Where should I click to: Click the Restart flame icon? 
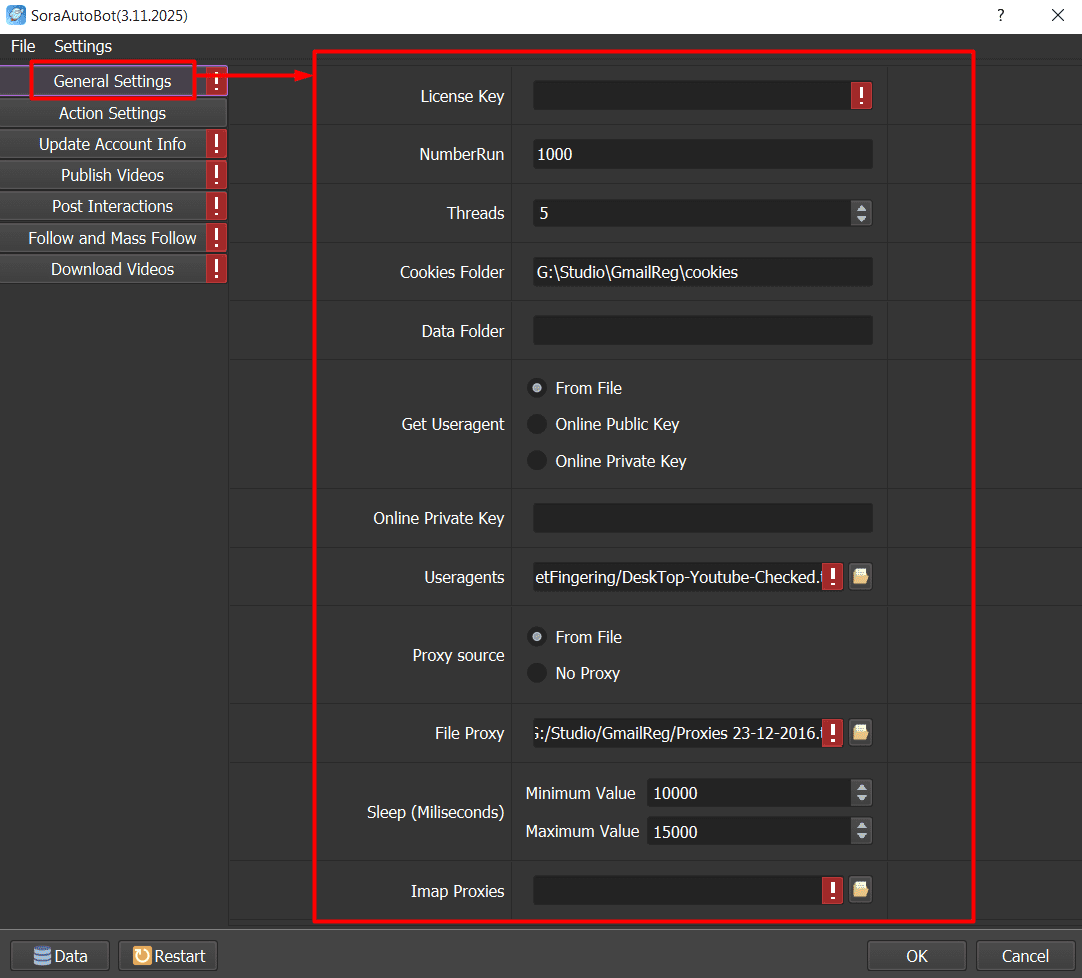tap(140, 955)
